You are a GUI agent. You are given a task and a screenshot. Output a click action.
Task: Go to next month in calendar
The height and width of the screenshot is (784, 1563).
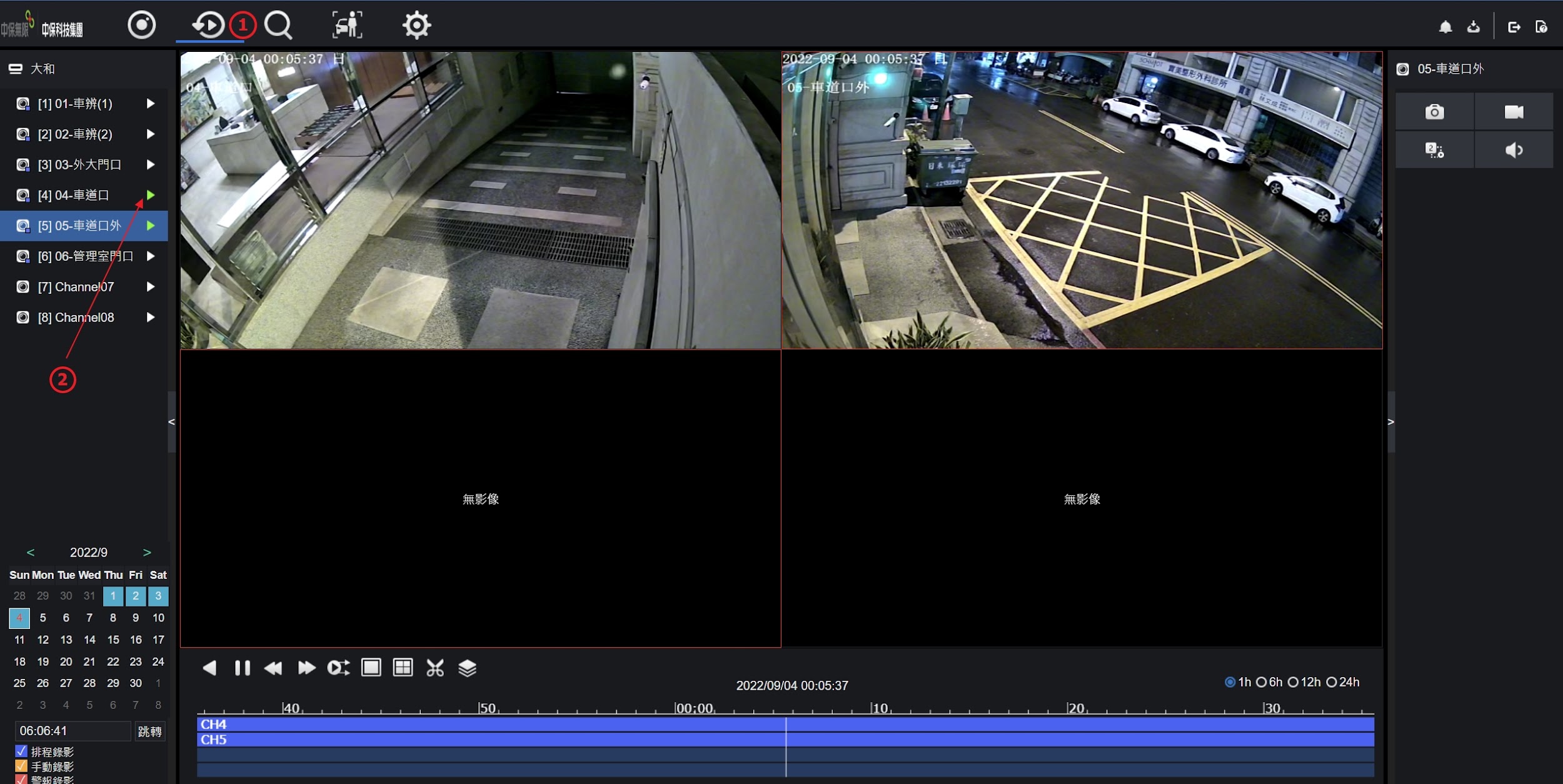pos(147,552)
